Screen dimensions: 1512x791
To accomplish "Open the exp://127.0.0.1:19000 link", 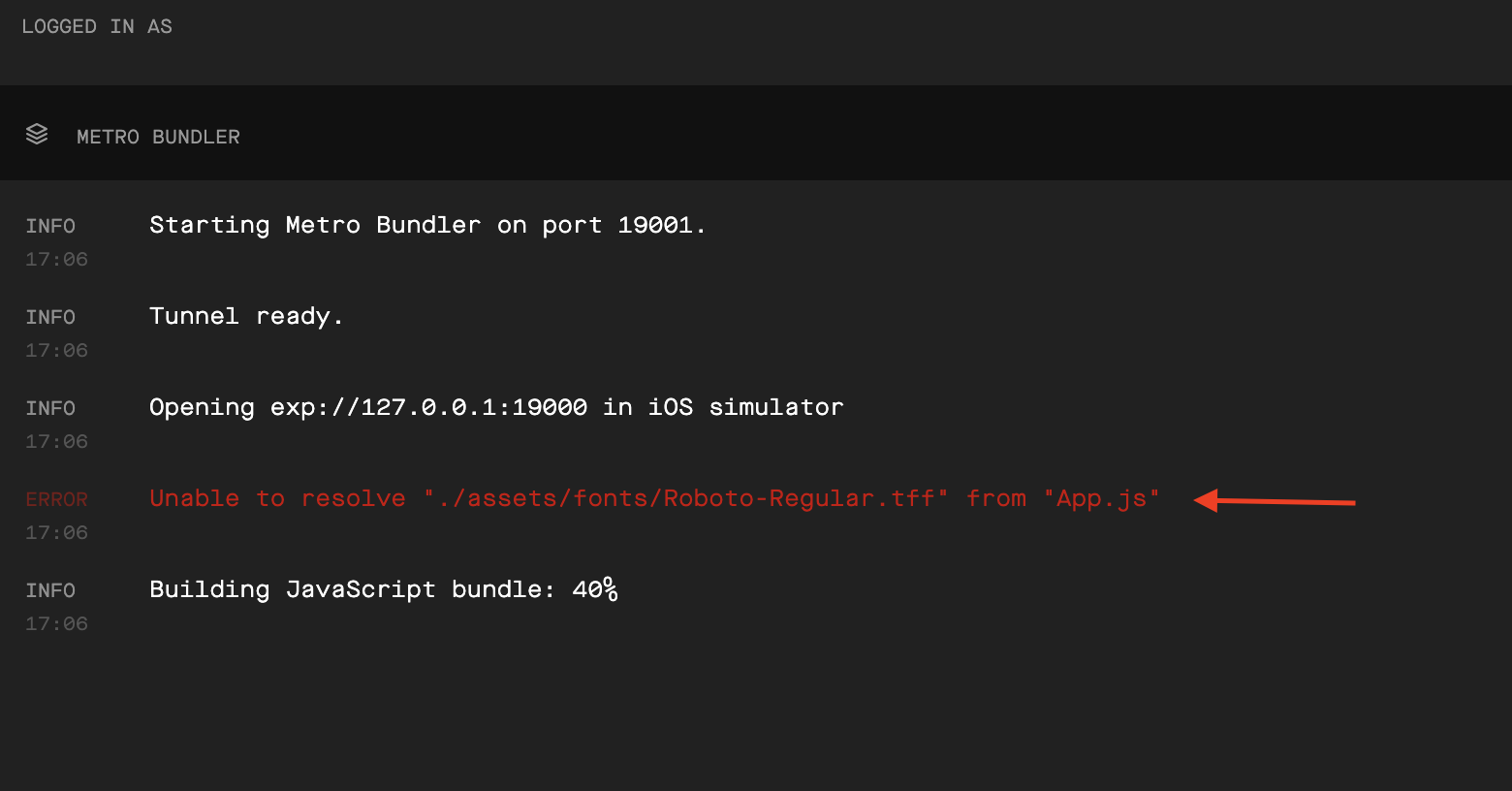I will point(426,407).
